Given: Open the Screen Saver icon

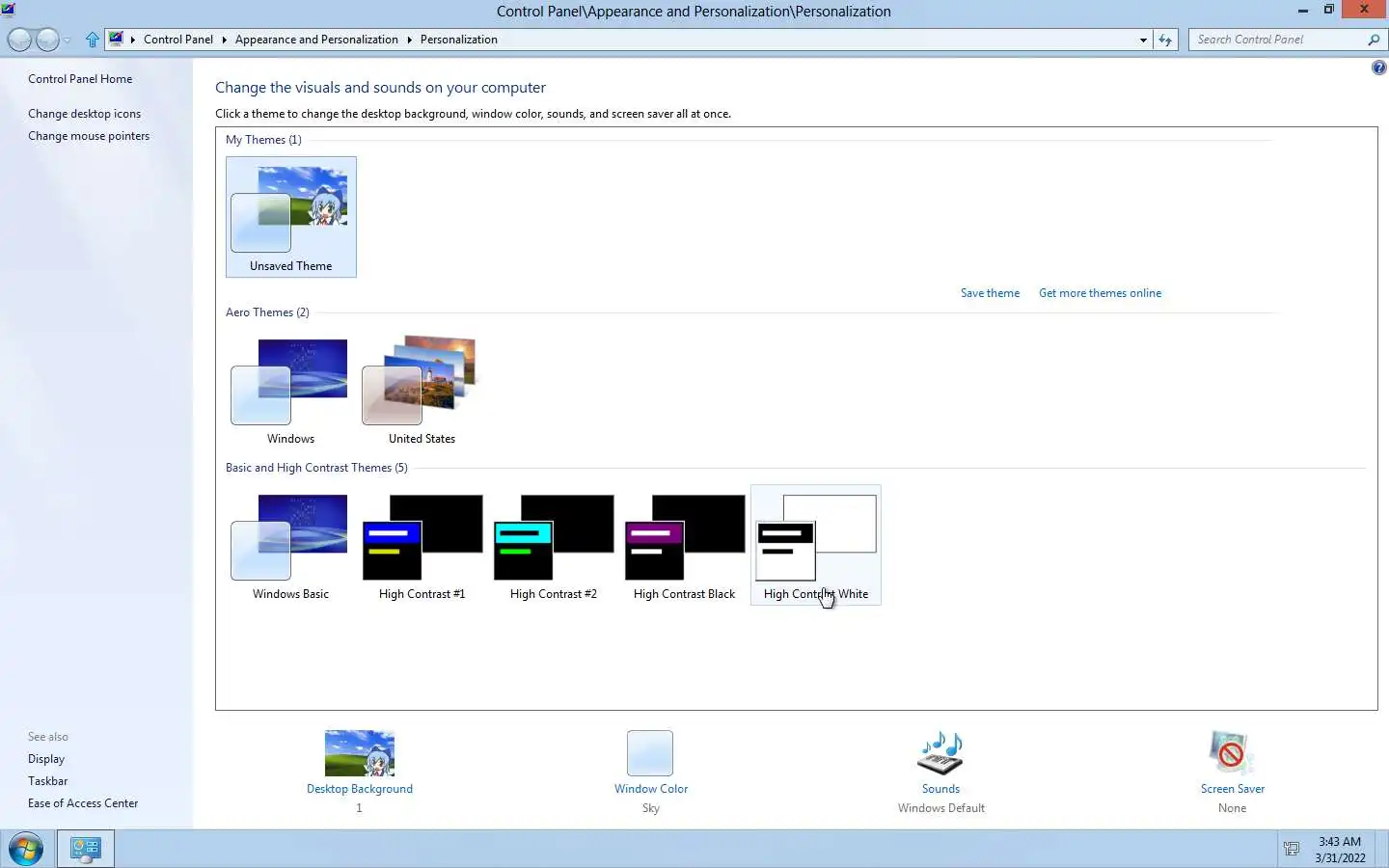Looking at the screenshot, I should [x=1232, y=753].
